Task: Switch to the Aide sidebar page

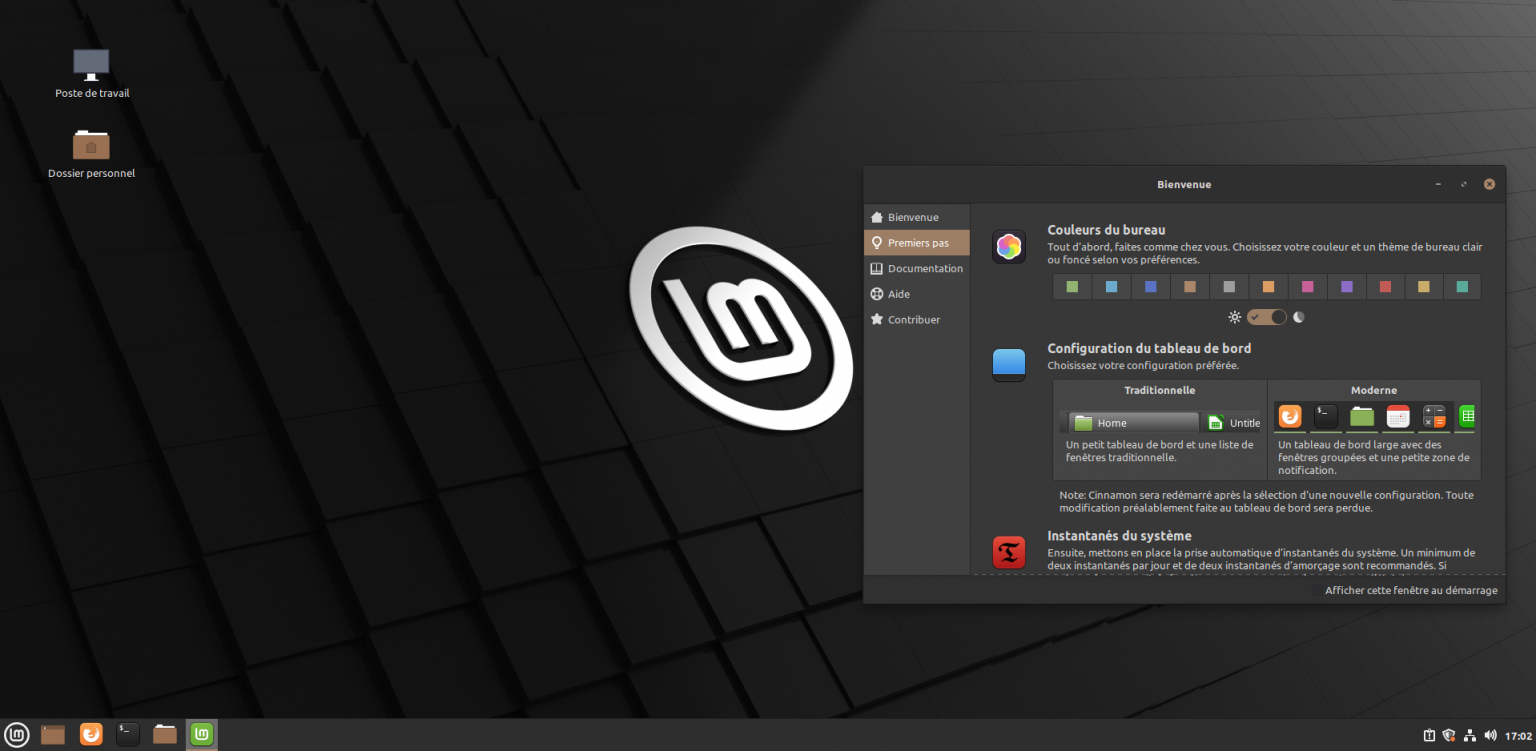Action: click(916, 294)
